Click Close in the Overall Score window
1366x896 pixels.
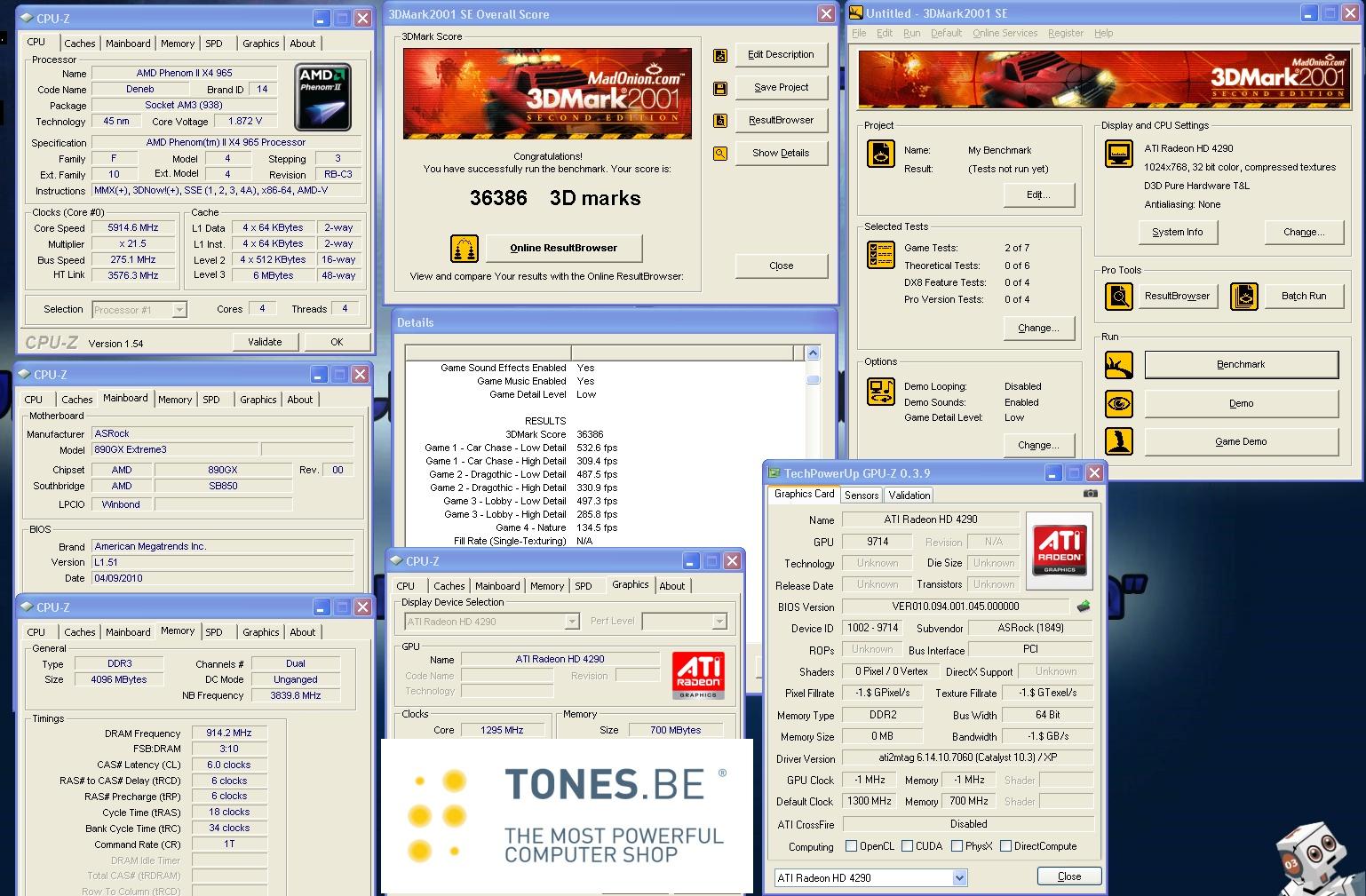click(782, 266)
